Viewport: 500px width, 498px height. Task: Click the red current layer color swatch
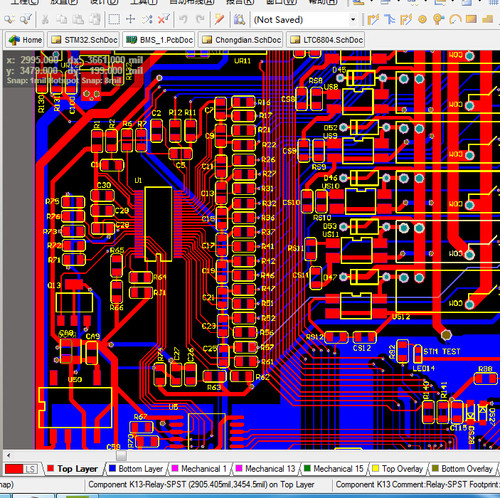click(14, 469)
